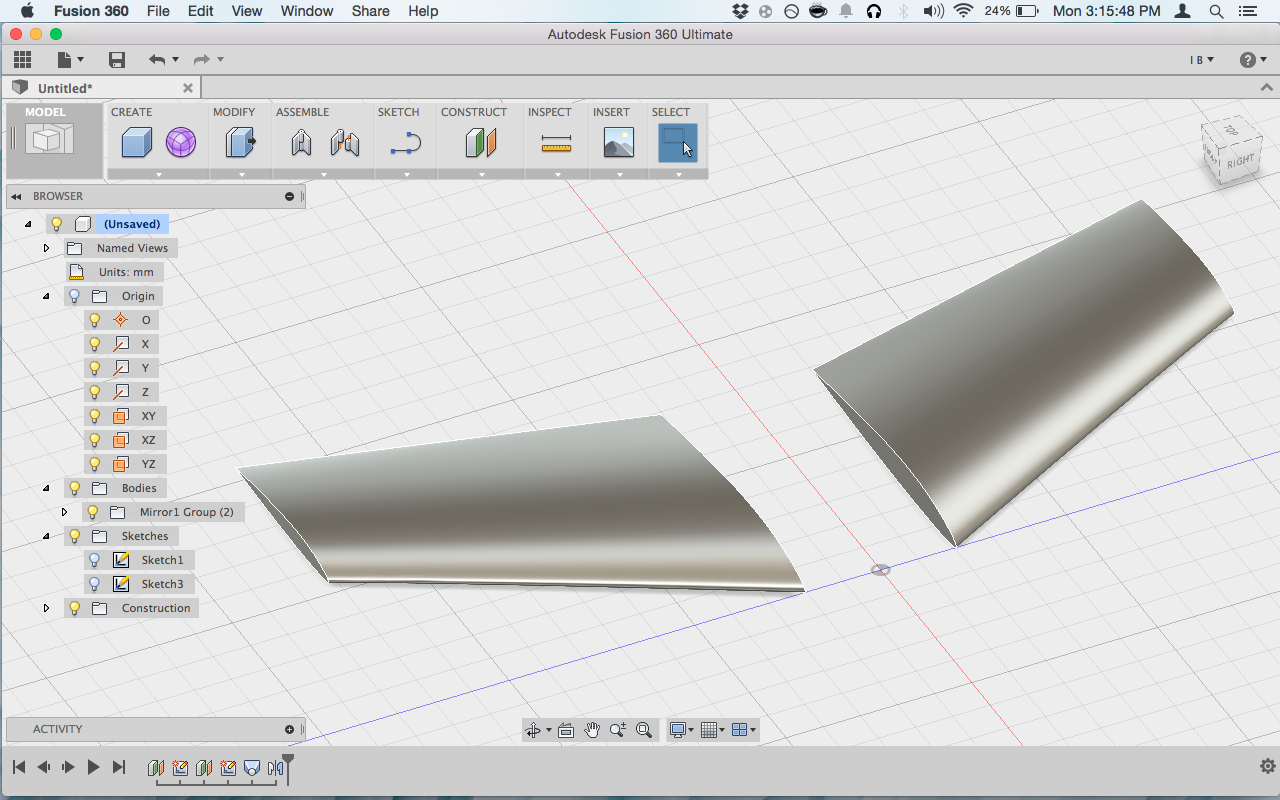
Task: Open the Press Pull modify tool
Action: pyautogui.click(x=241, y=143)
